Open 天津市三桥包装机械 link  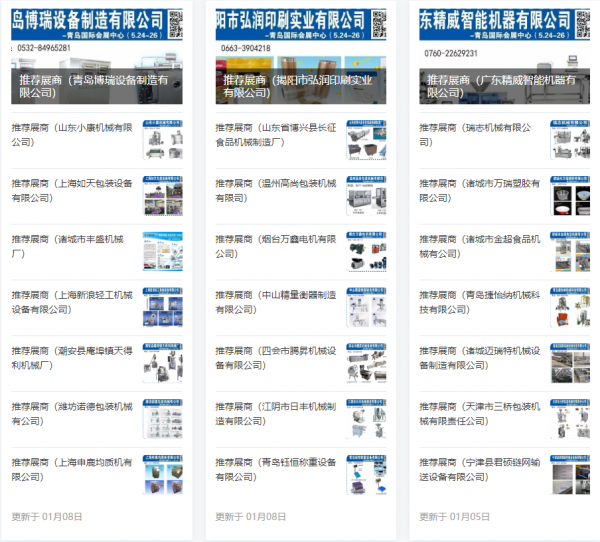pos(480,414)
